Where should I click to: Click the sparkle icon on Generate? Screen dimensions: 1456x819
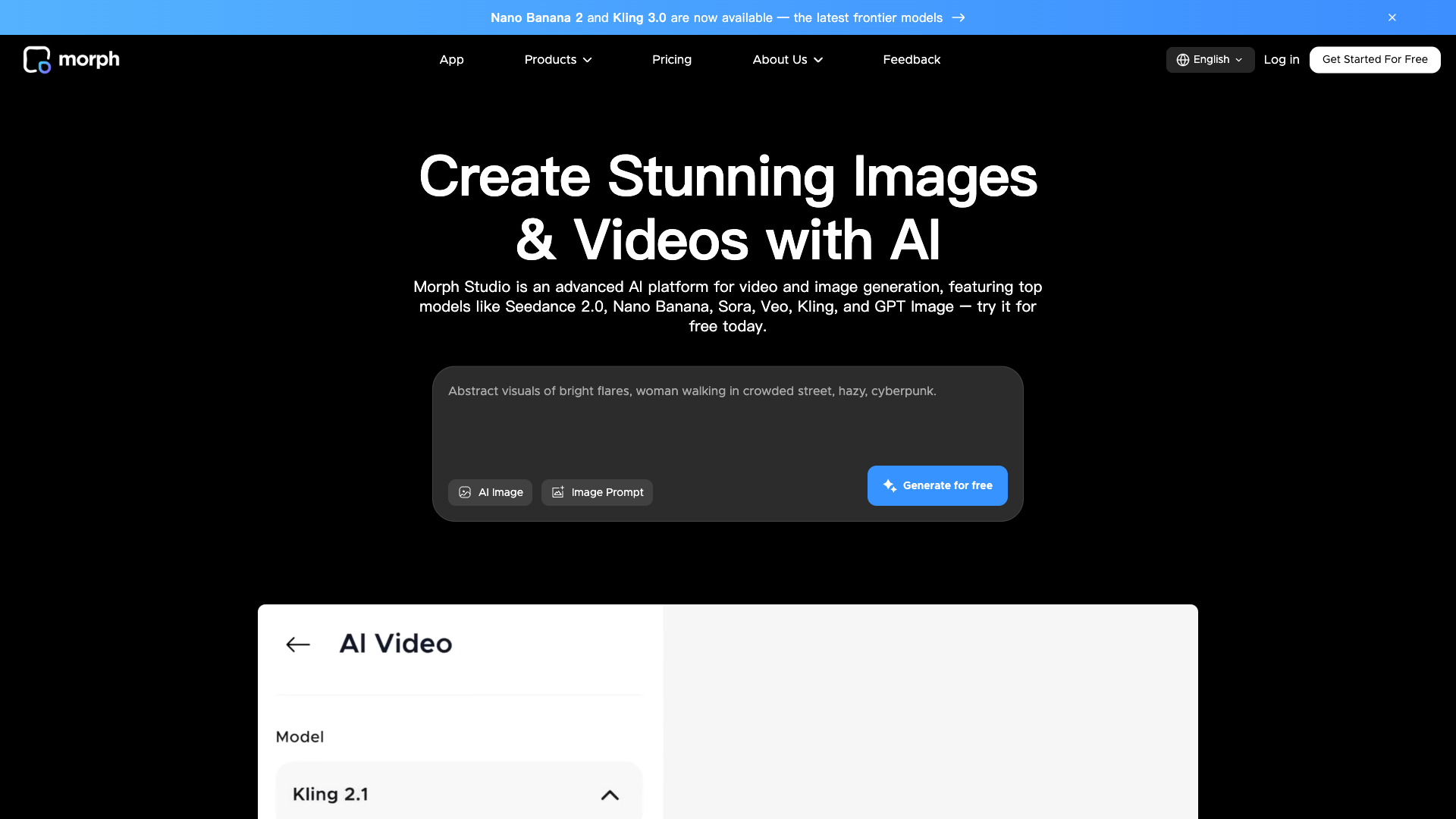point(890,485)
